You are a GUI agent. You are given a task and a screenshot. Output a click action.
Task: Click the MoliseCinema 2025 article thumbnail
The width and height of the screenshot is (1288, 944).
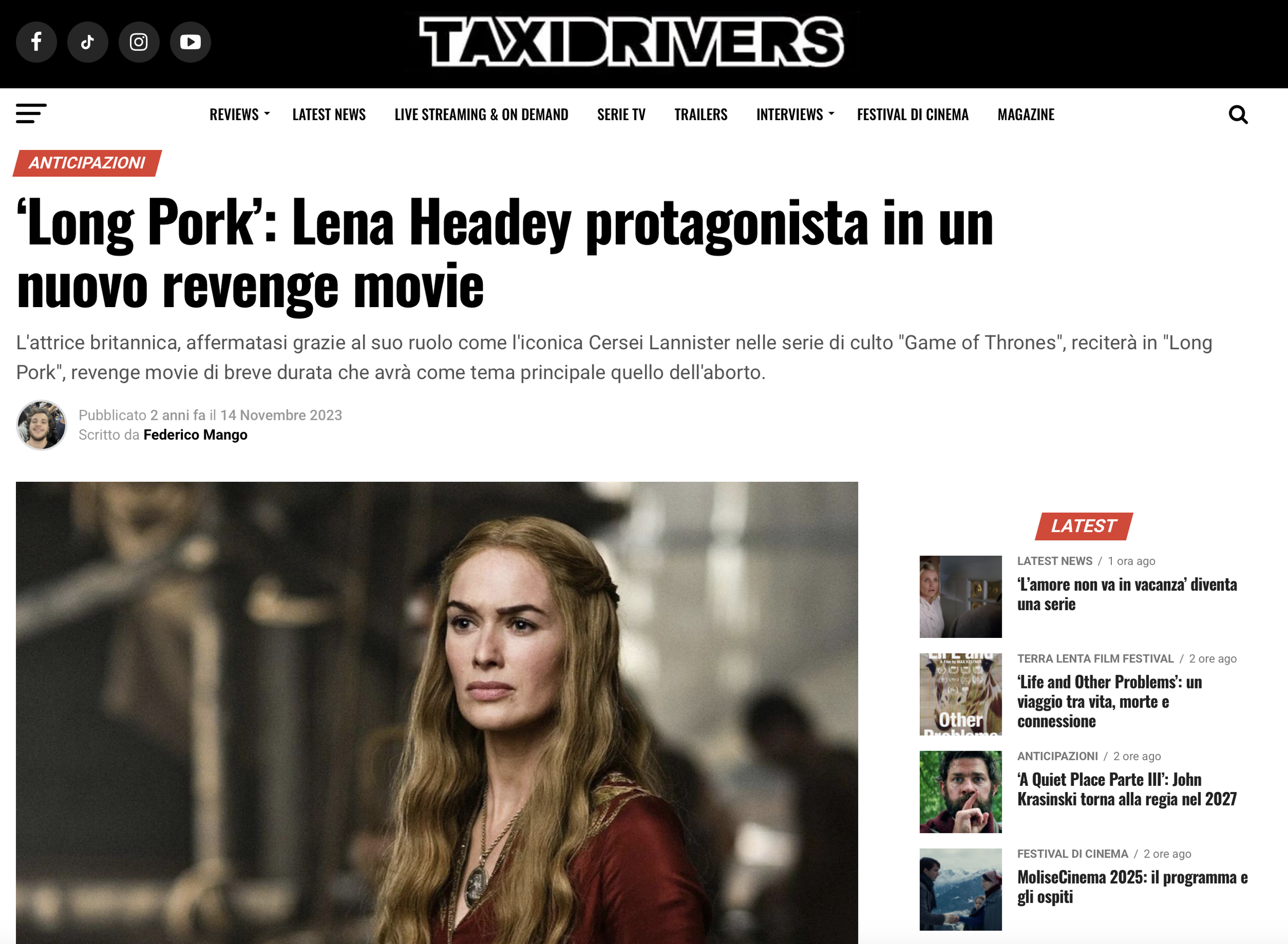point(960,890)
